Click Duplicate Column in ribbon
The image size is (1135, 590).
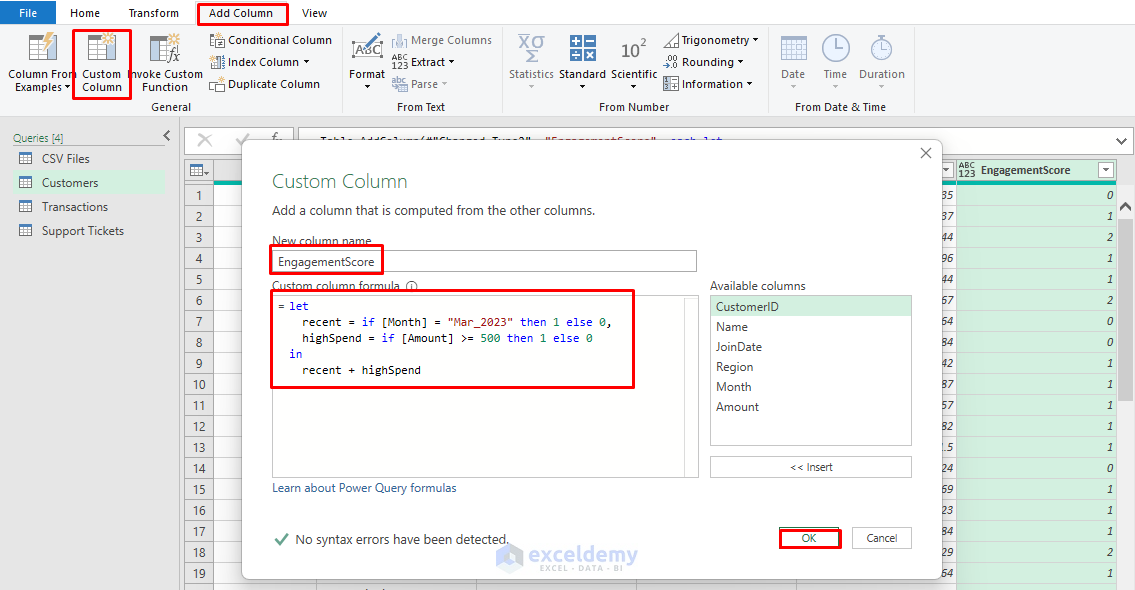[264, 84]
